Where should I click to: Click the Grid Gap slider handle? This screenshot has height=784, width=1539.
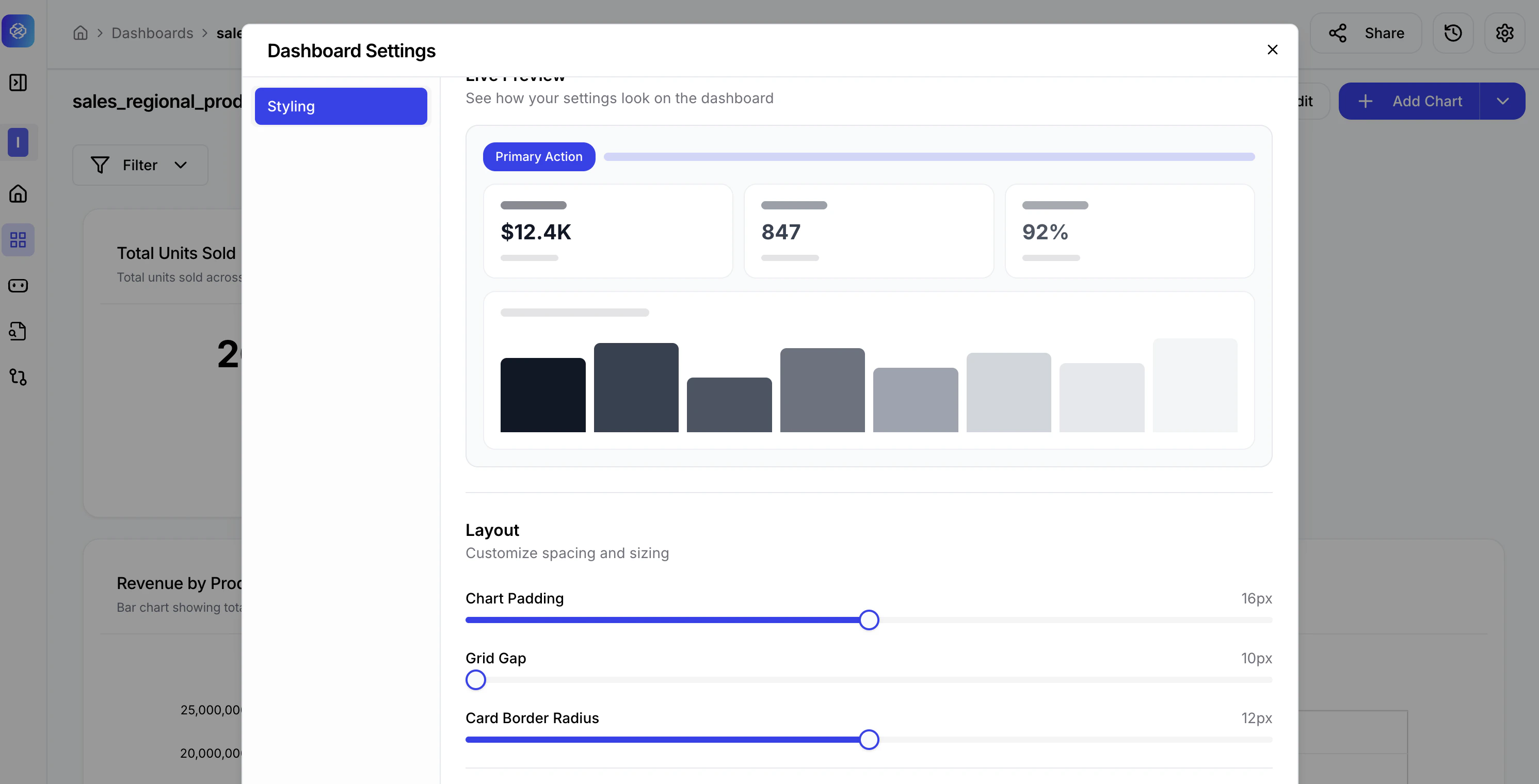[475, 679]
